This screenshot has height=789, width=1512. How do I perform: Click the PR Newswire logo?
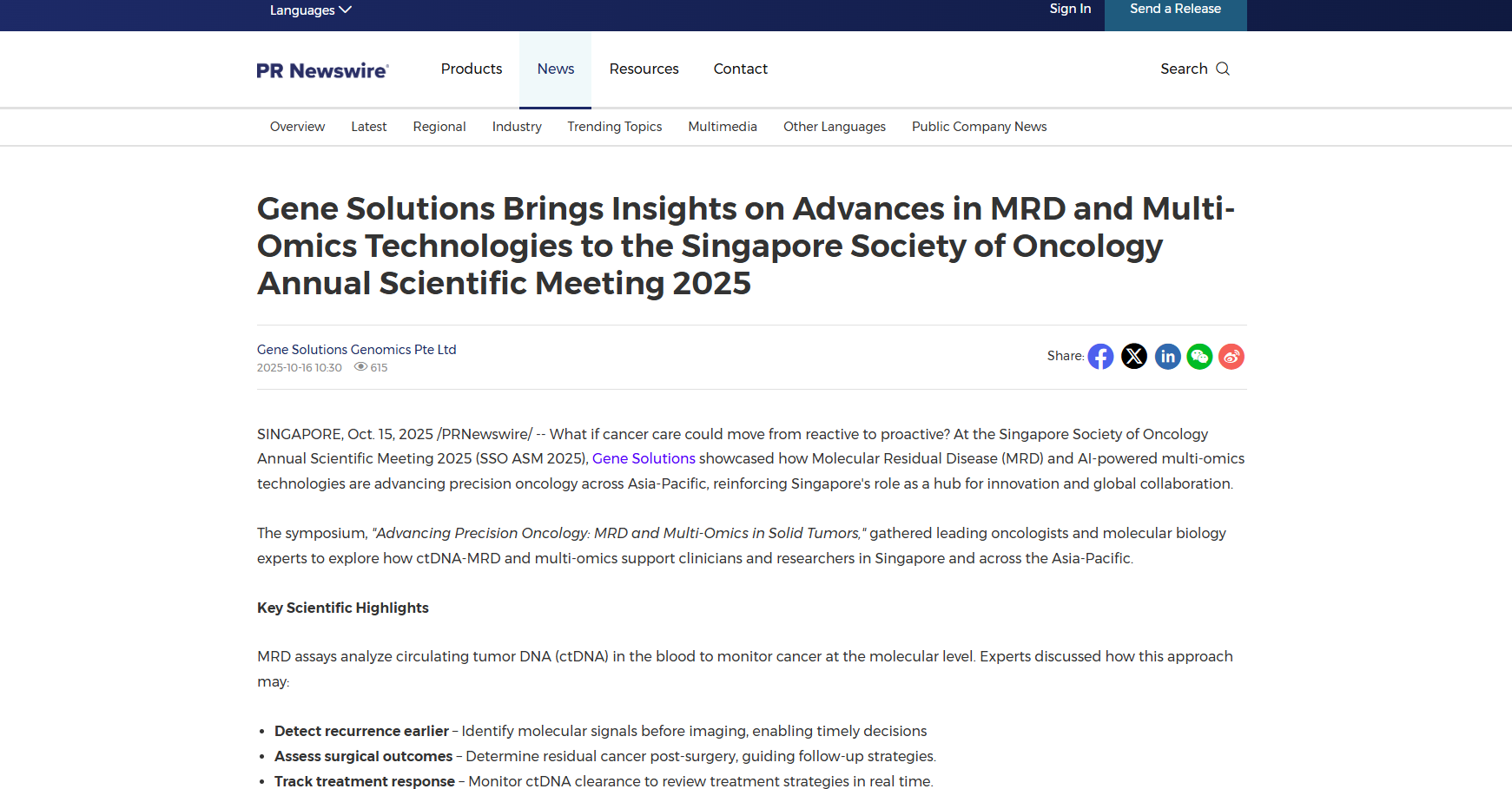(x=321, y=69)
